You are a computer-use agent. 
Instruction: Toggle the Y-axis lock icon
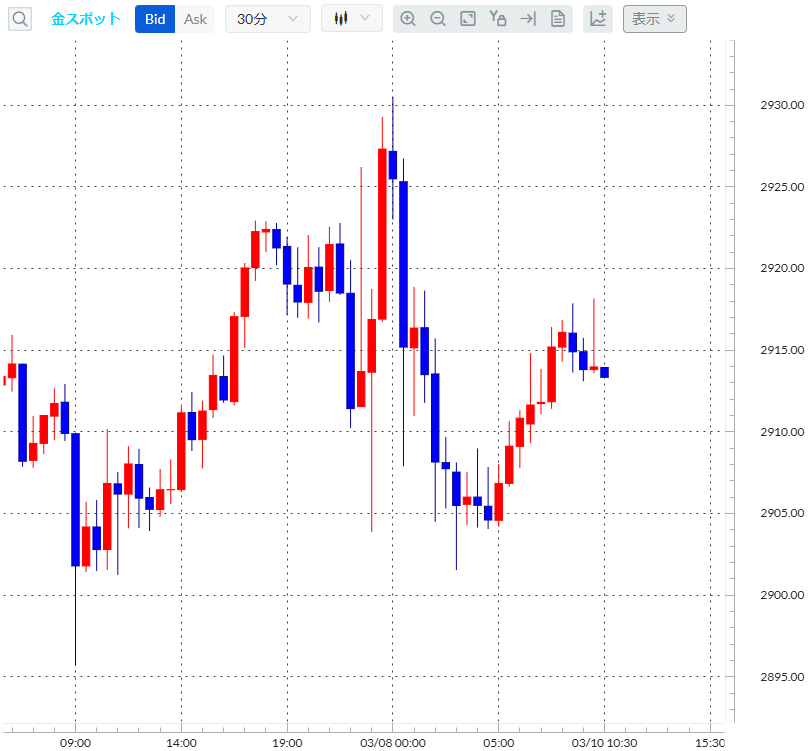pyautogui.click(x=498, y=19)
